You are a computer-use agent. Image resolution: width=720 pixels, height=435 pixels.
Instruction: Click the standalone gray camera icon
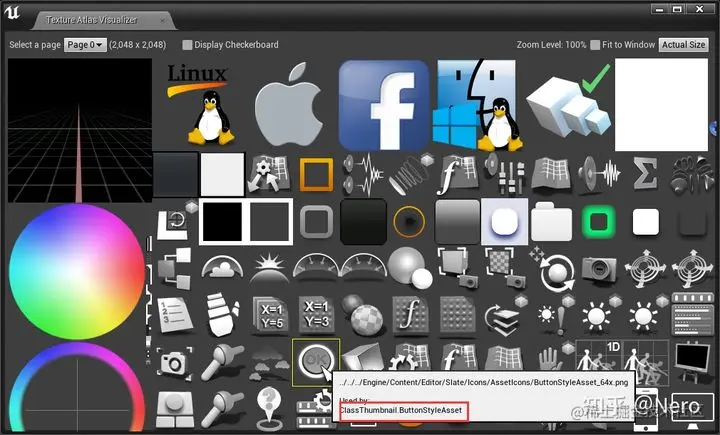coord(599,269)
